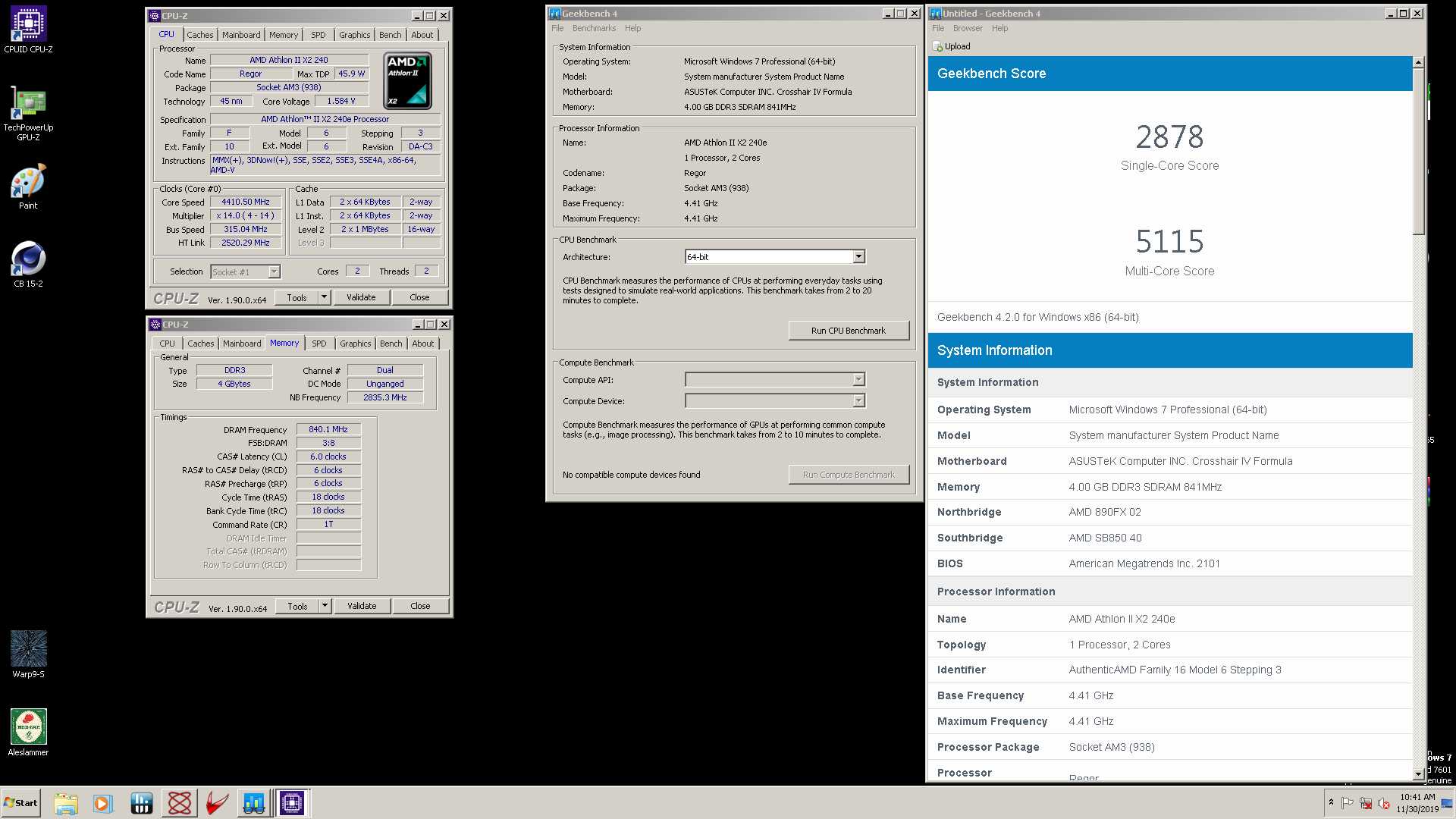Click Show Desktop at the taskbar end

1447,803
